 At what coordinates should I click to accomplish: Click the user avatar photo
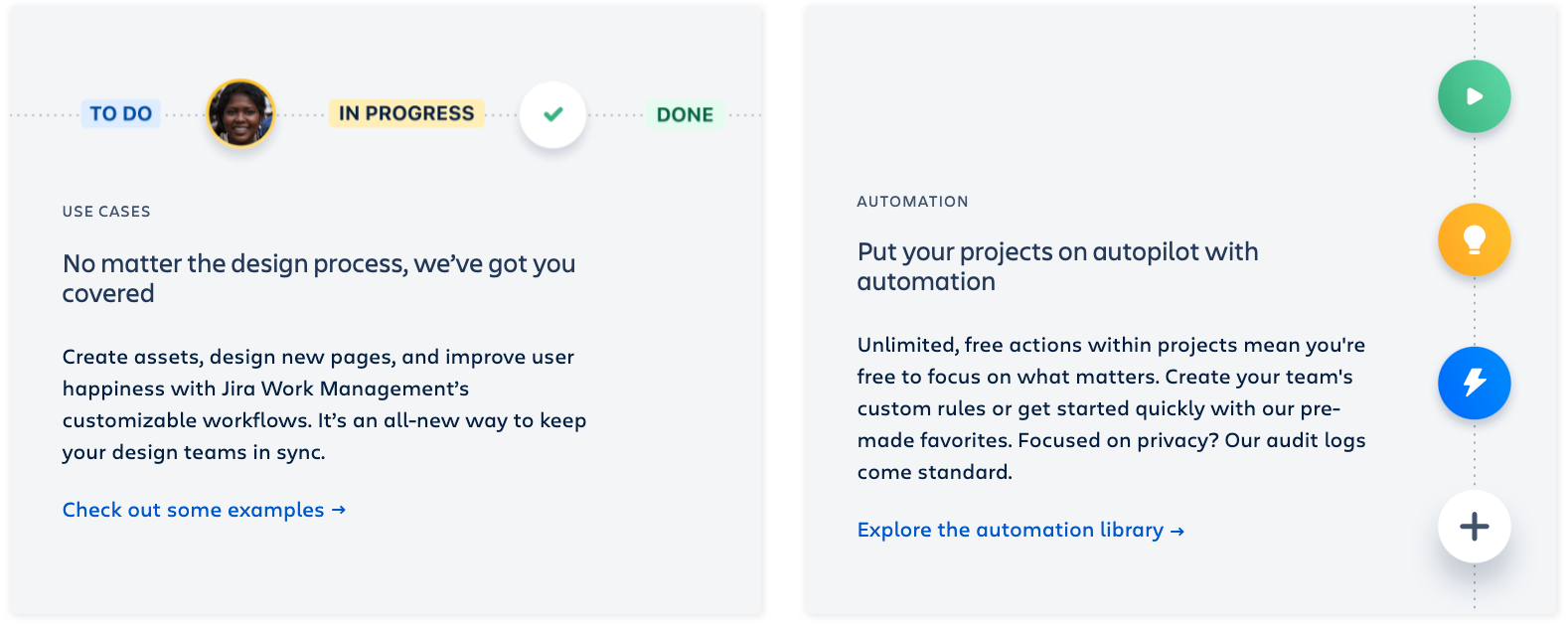pos(240,113)
